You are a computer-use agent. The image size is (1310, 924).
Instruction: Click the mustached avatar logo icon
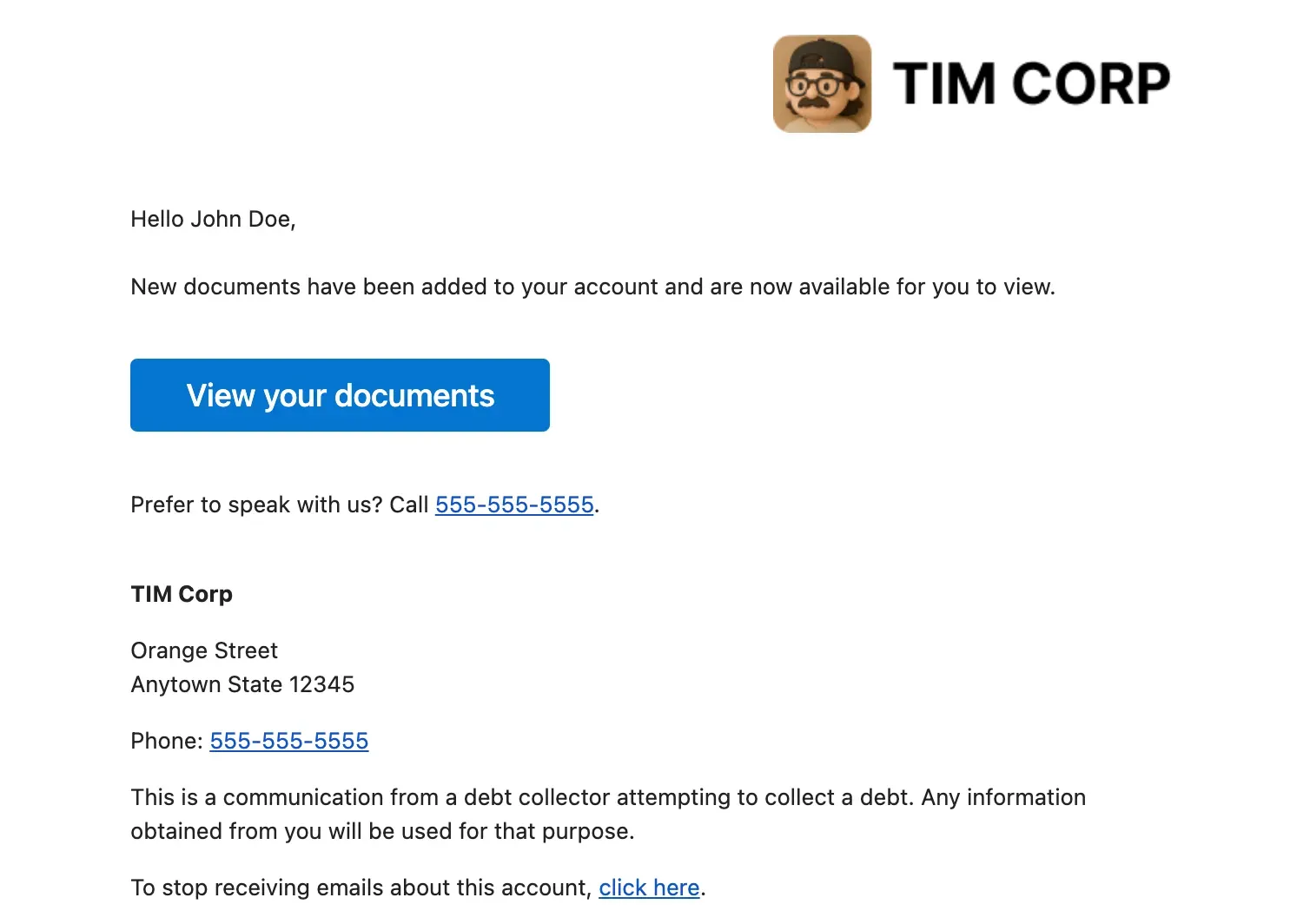click(822, 83)
